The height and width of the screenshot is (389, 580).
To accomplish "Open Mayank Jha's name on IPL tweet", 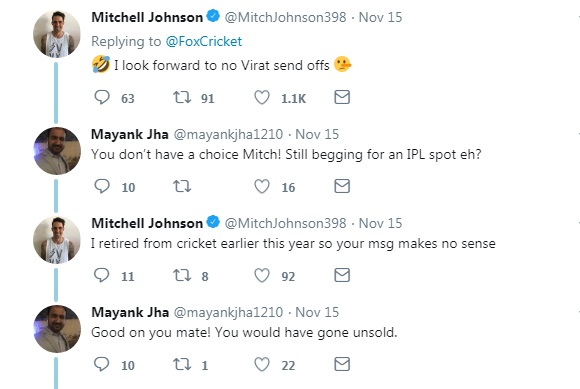I will [x=130, y=134].
